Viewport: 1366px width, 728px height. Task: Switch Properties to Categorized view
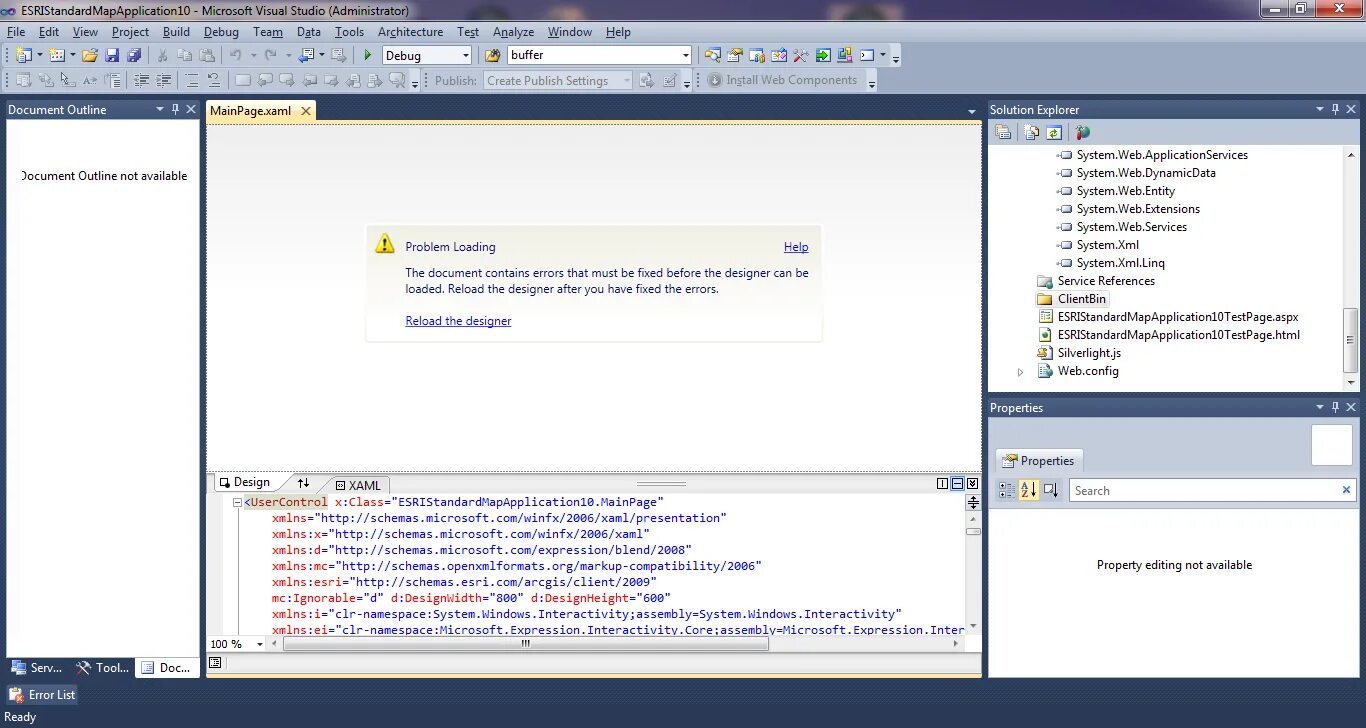1006,490
